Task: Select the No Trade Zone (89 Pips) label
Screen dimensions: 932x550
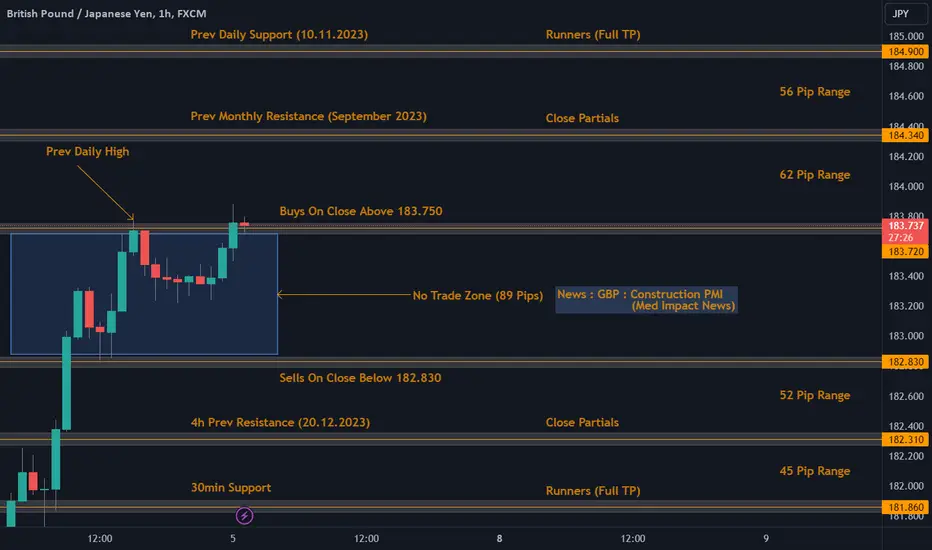Action: pyautogui.click(x=478, y=296)
